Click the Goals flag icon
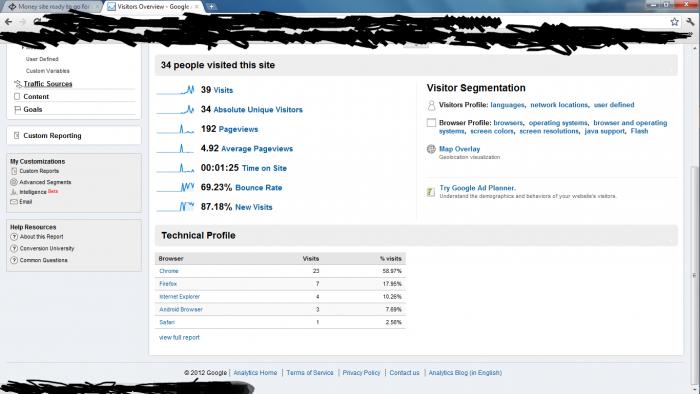700x394 pixels. tap(17, 109)
